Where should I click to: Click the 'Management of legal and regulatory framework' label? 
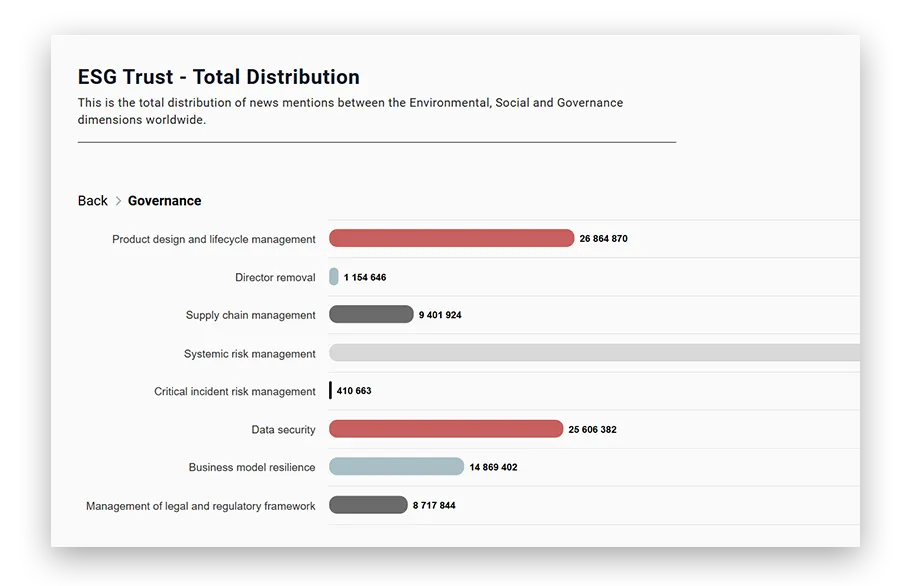pos(201,506)
